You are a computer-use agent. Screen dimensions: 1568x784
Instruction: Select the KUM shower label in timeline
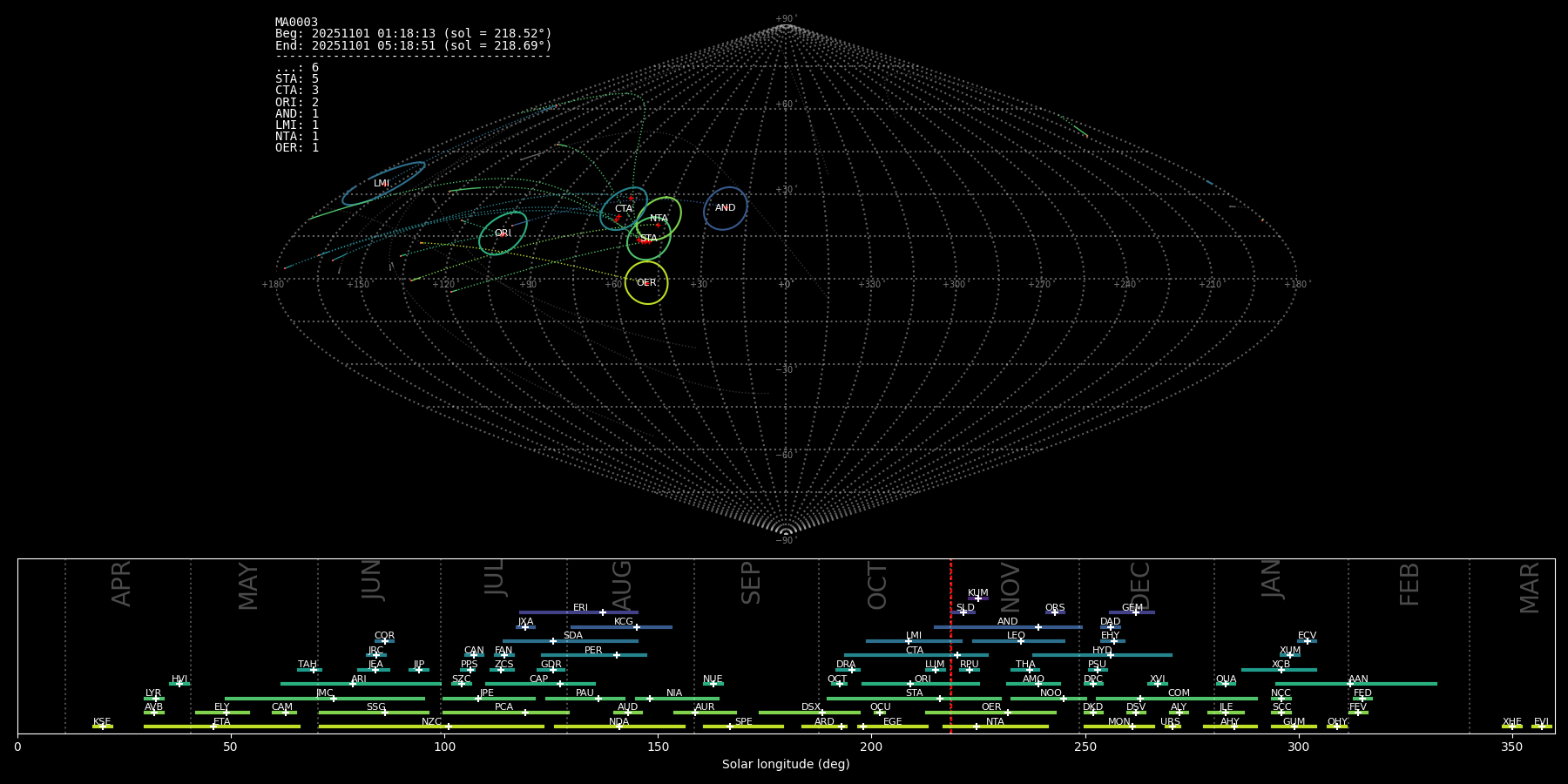coord(977,592)
